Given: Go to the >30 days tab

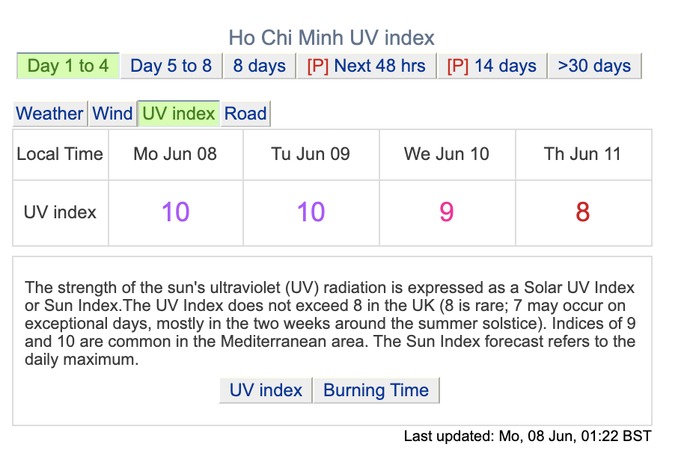Looking at the screenshot, I should [x=594, y=66].
